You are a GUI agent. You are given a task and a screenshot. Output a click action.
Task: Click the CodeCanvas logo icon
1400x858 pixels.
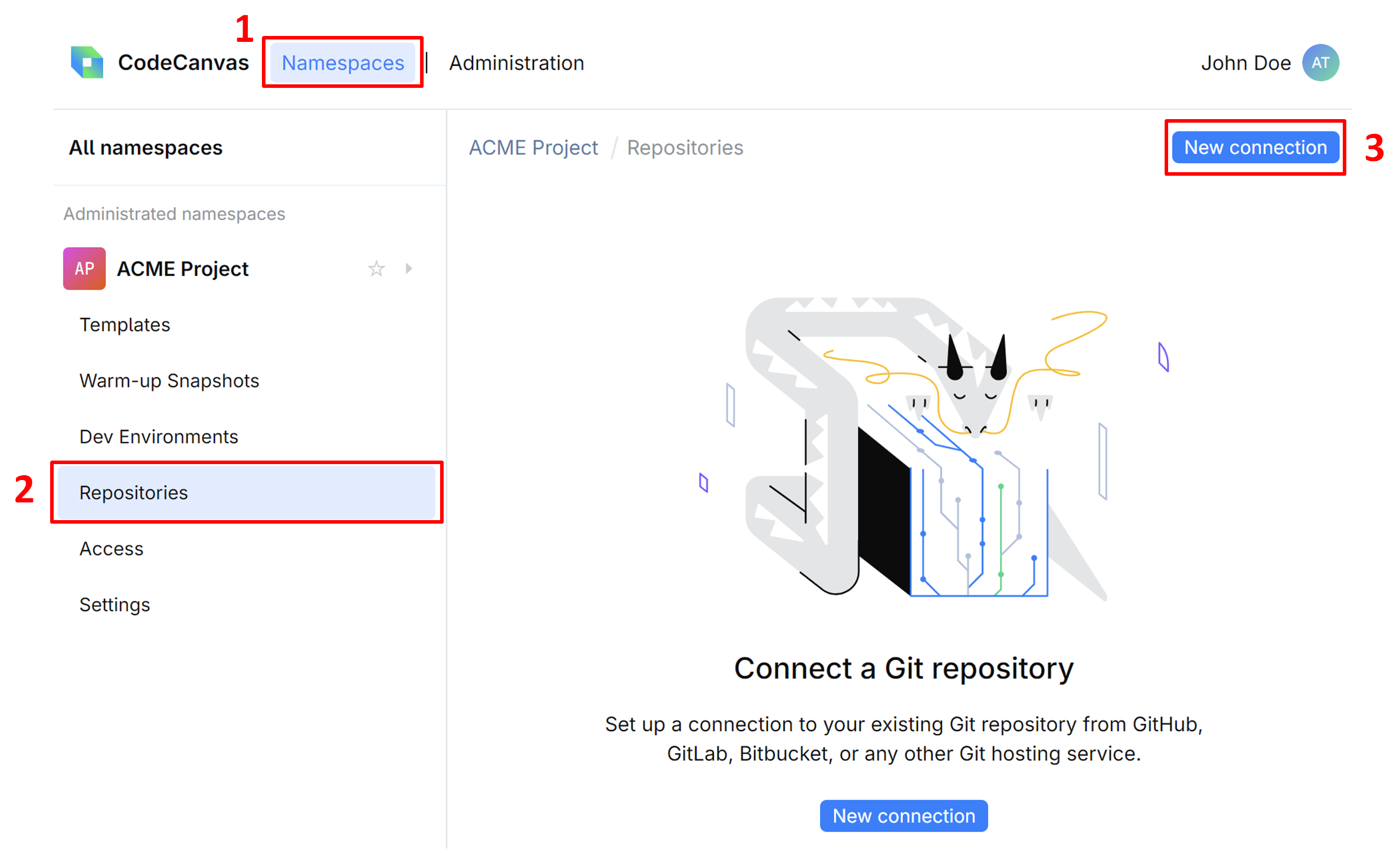(86, 62)
